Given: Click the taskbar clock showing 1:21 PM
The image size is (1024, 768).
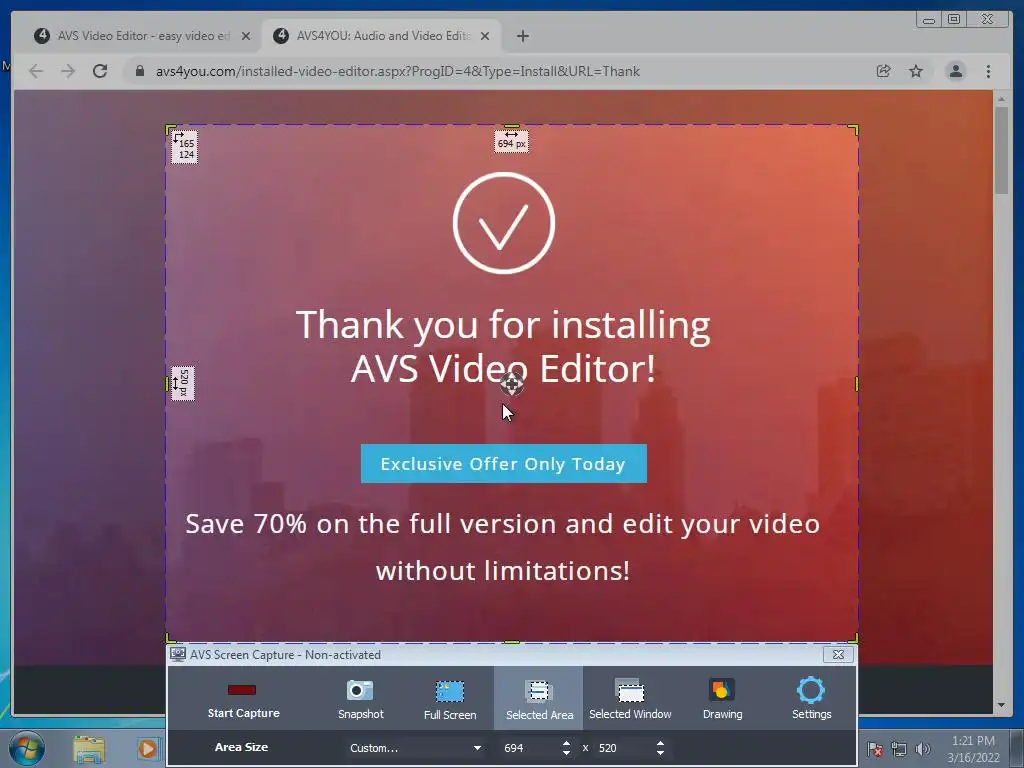Looking at the screenshot, I should pos(973,749).
